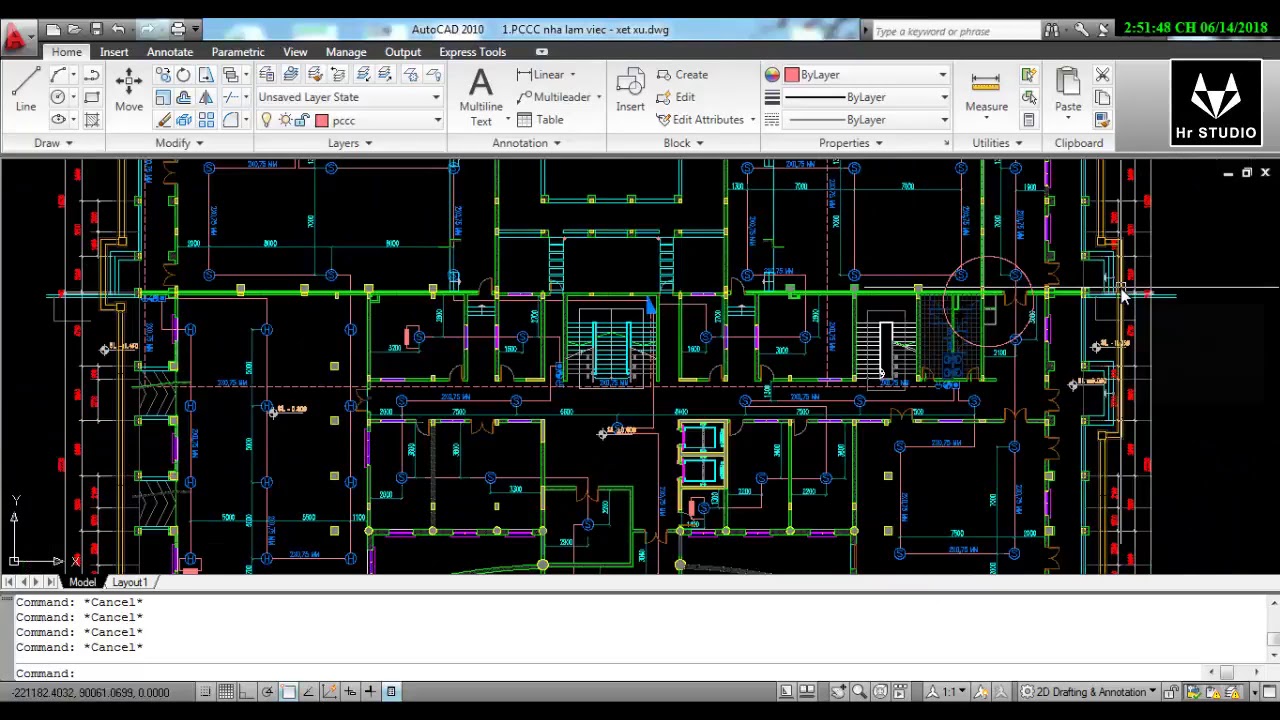Toggle Snap Mode in status bar
The height and width of the screenshot is (720, 1280).
point(205,691)
